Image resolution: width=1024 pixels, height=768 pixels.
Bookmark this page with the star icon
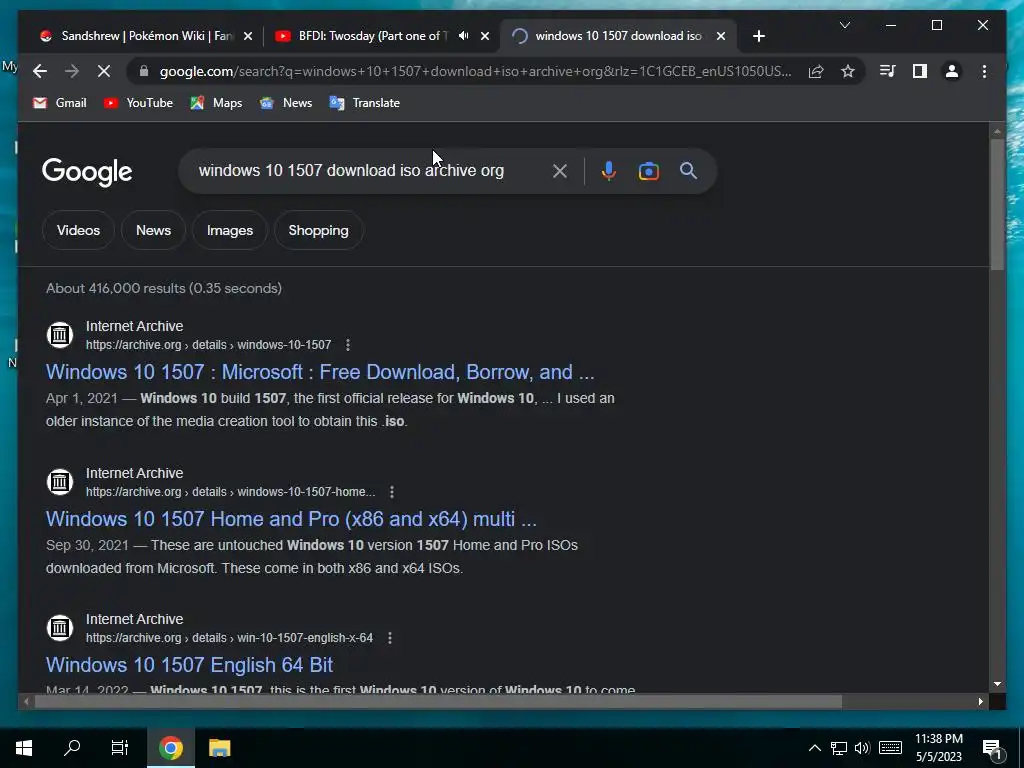[x=848, y=71]
